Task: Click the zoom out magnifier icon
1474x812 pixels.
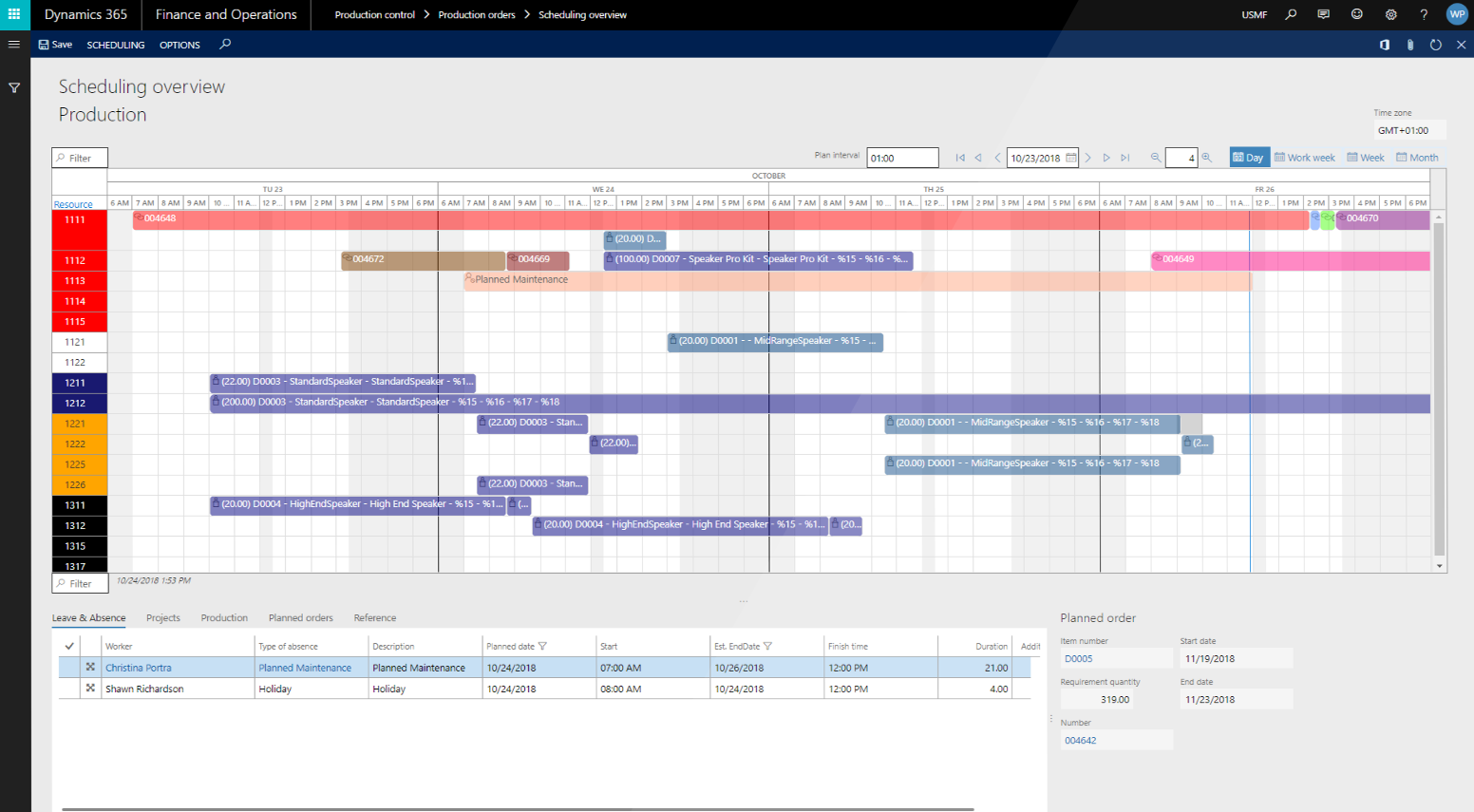Action: [1155, 158]
